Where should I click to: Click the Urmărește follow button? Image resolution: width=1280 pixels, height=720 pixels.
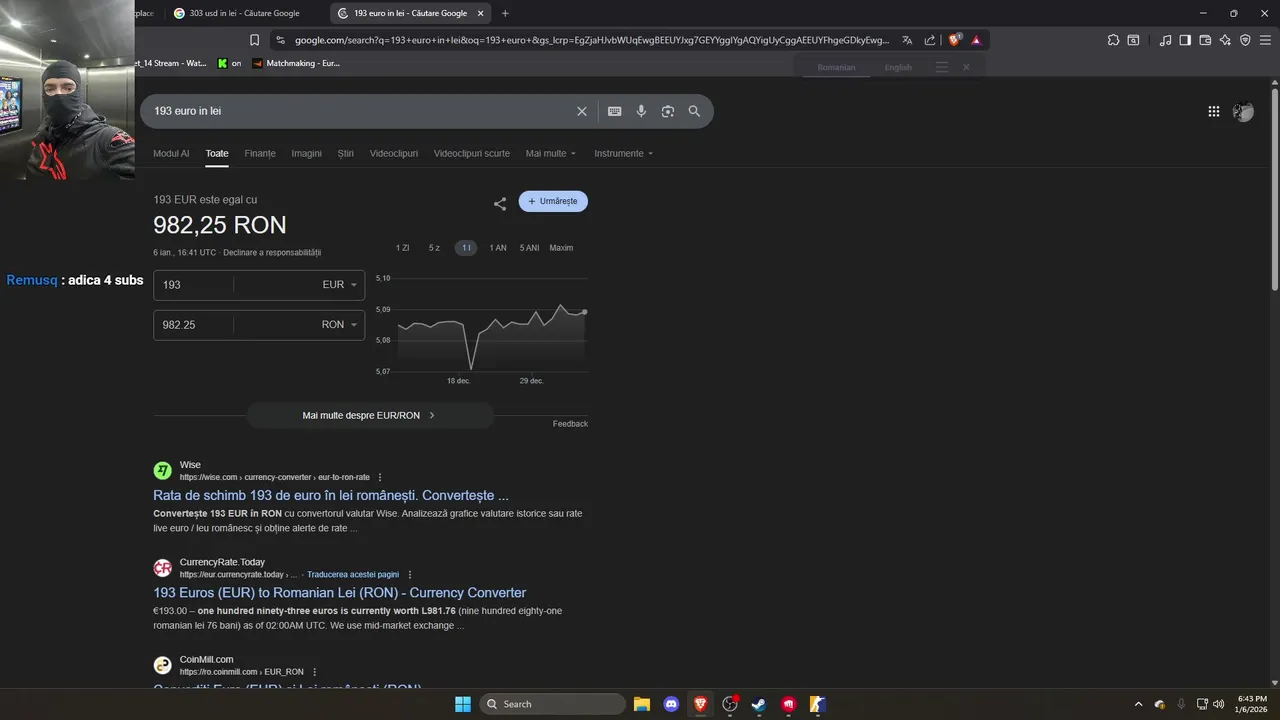click(x=553, y=201)
